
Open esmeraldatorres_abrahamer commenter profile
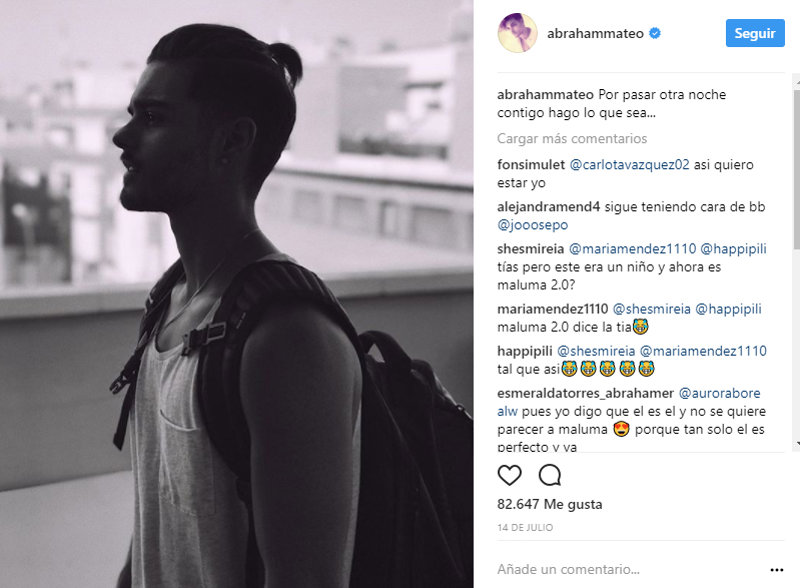point(585,393)
